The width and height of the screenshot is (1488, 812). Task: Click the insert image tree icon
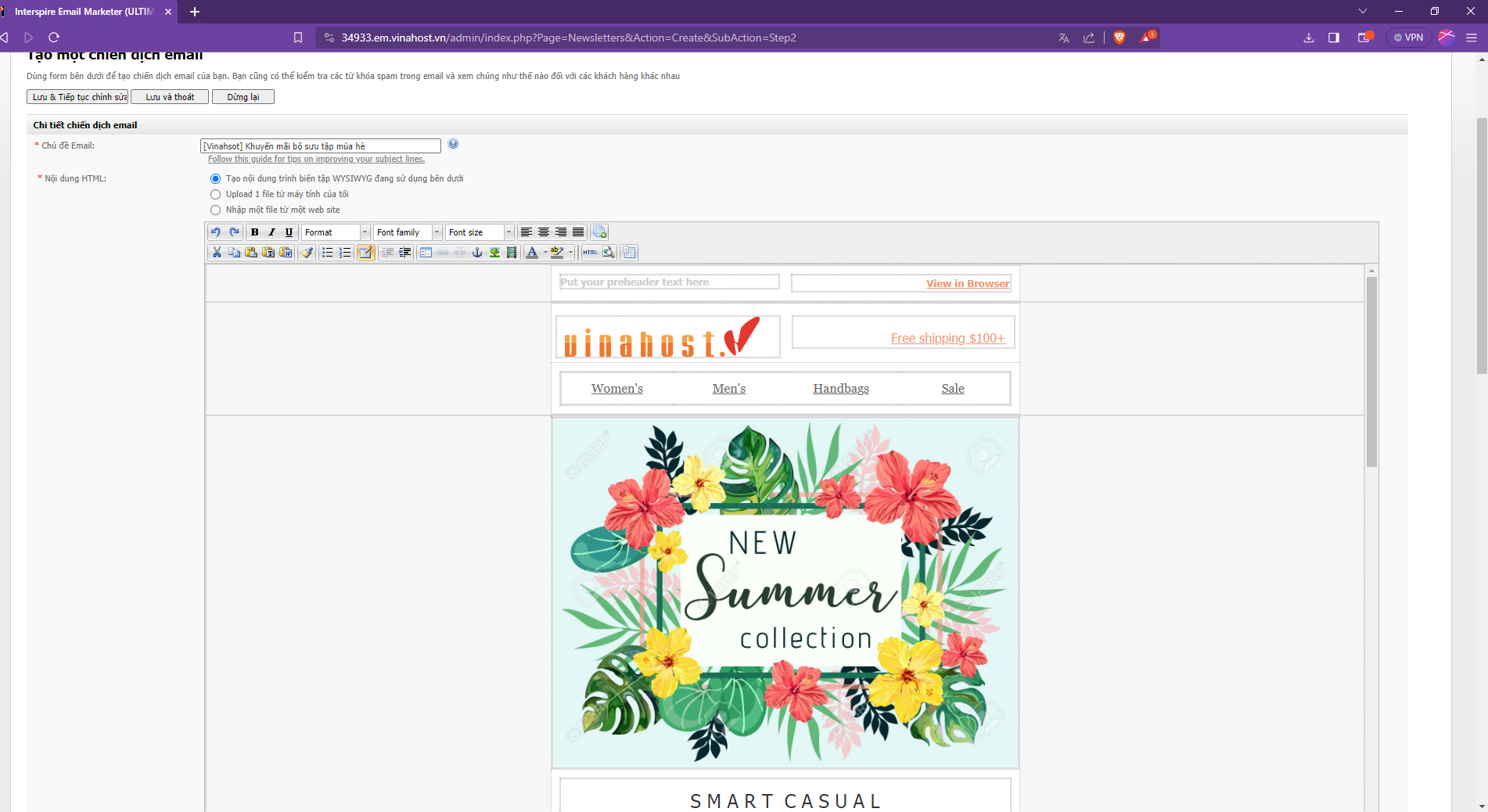(x=494, y=253)
